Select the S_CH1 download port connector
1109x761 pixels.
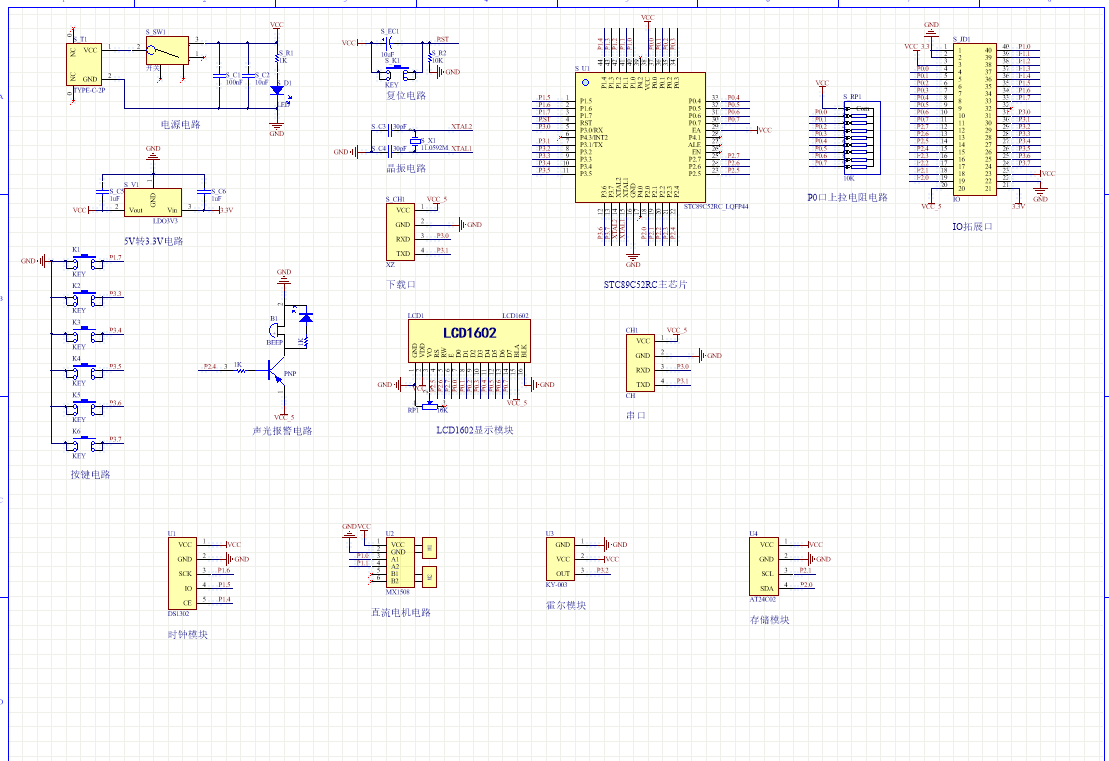(x=401, y=232)
